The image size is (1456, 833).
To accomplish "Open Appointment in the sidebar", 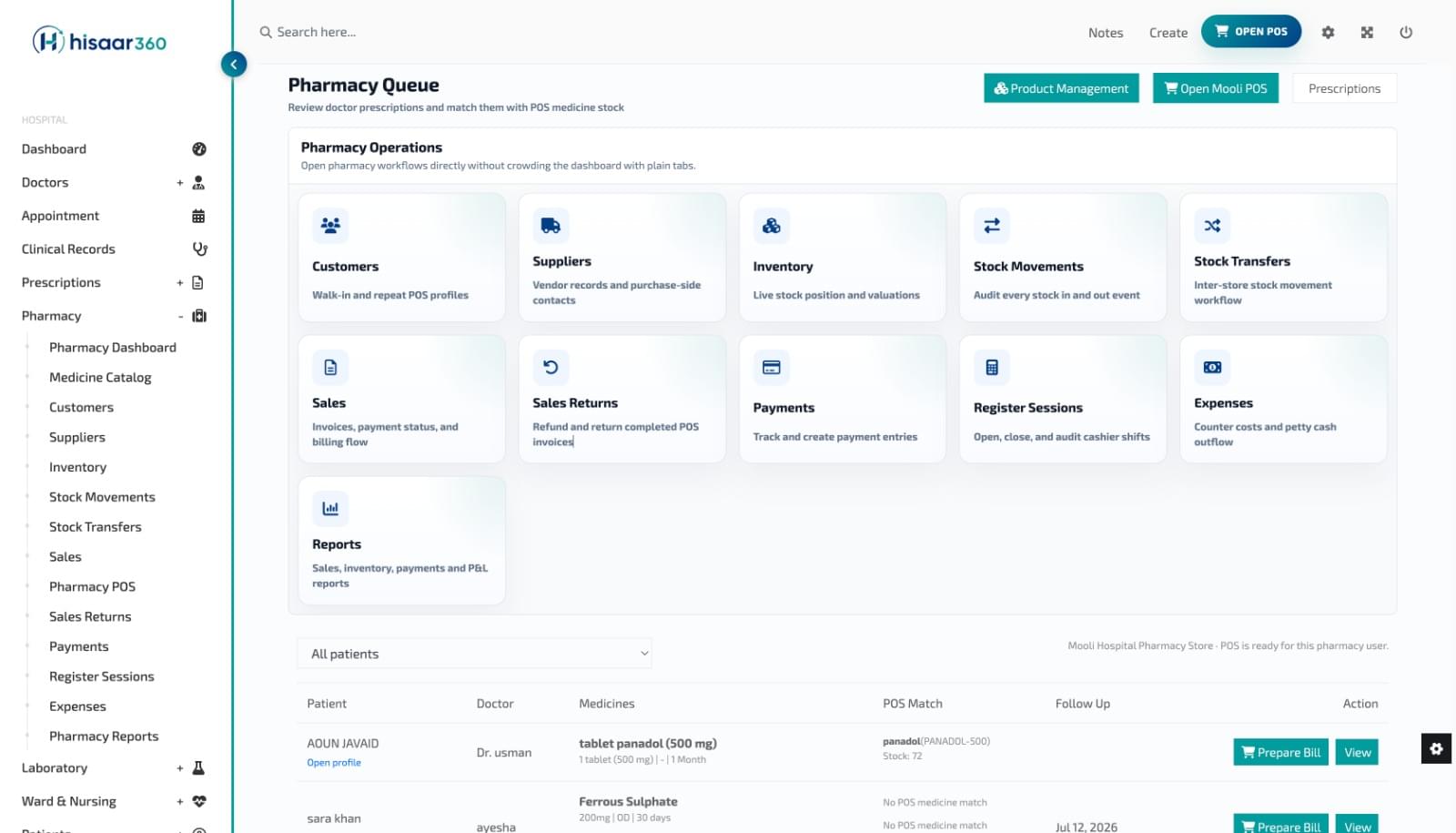I will [60, 216].
